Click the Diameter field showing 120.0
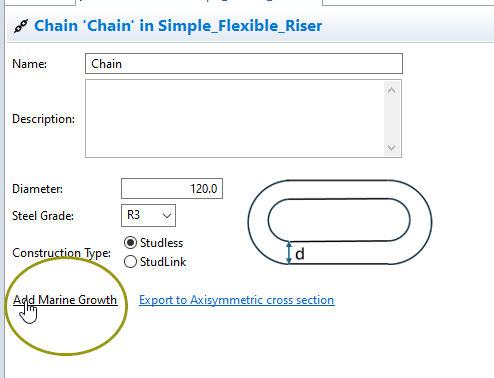 [x=172, y=189]
